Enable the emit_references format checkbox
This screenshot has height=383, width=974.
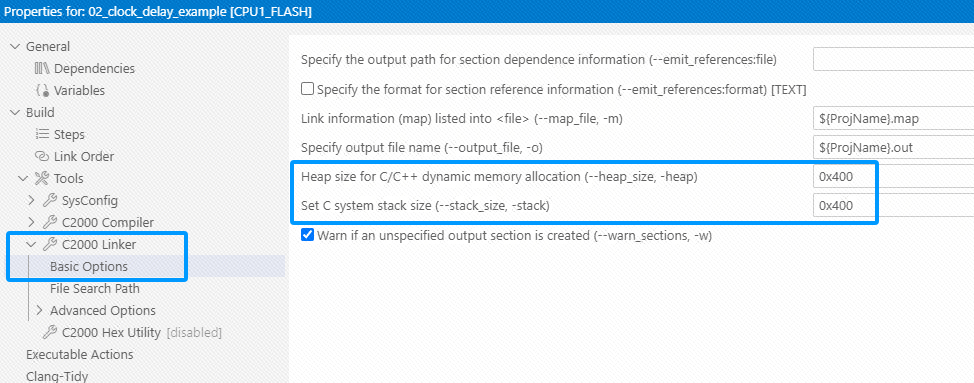[x=307, y=89]
